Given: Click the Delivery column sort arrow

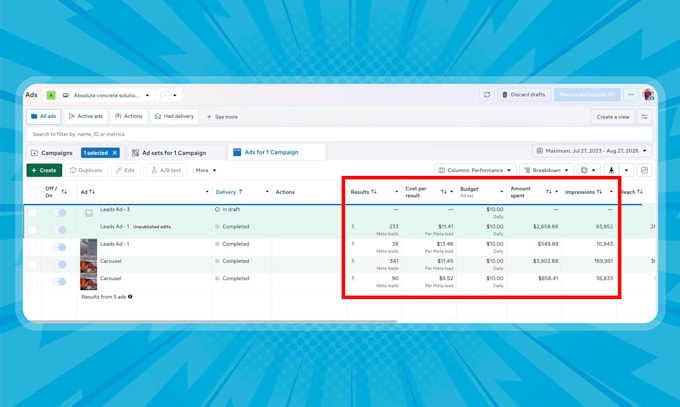Looking at the screenshot, I should click(241, 192).
